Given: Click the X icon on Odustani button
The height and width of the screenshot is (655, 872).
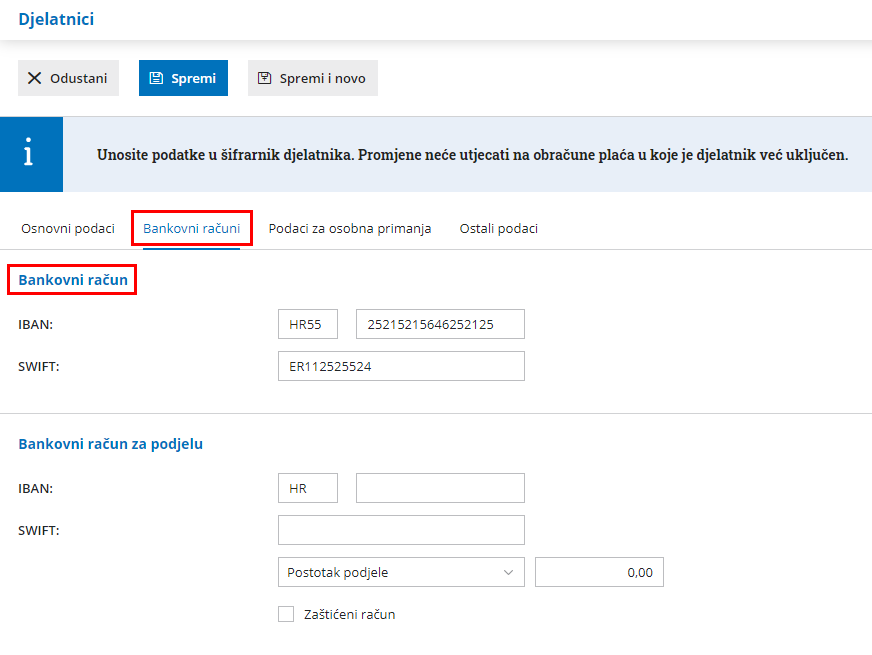Looking at the screenshot, I should tap(35, 78).
